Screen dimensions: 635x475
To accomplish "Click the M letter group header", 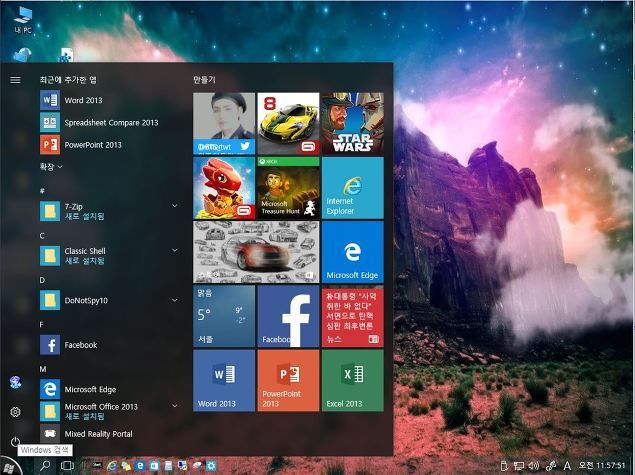I will pyautogui.click(x=43, y=369).
